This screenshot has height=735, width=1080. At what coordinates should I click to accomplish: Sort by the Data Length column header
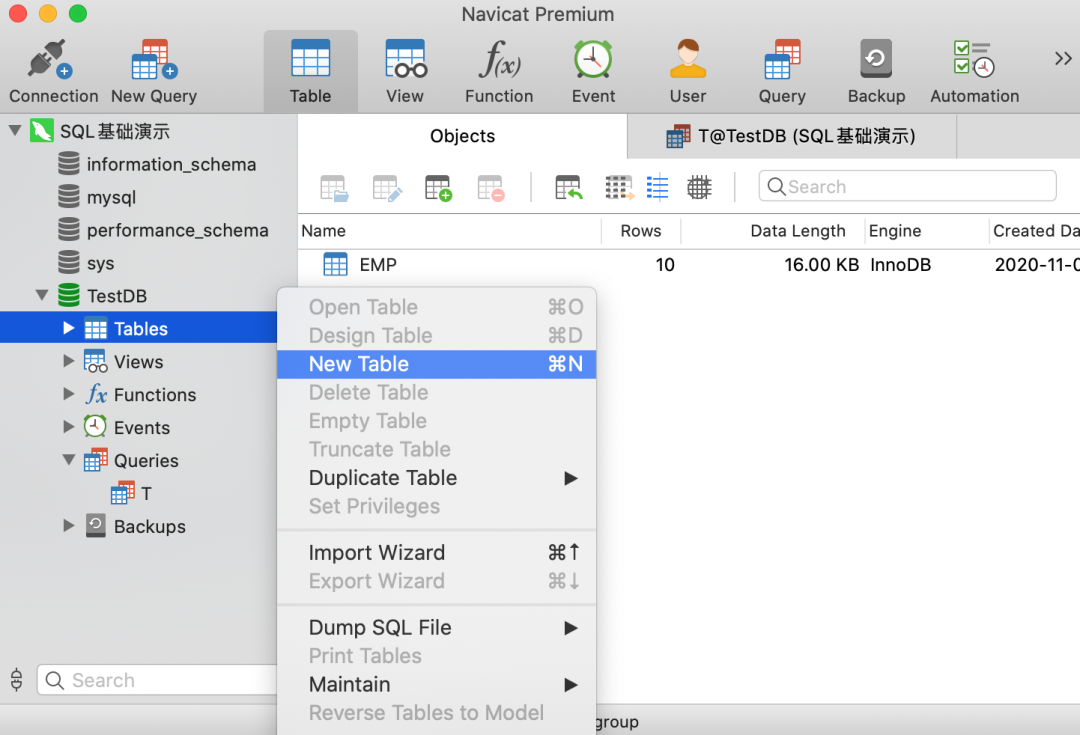tap(797, 231)
